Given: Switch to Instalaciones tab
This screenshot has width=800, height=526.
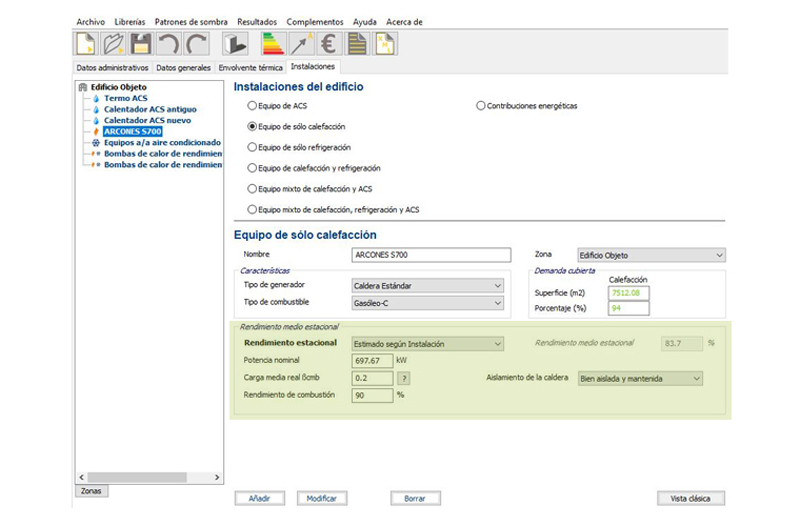Looking at the screenshot, I should tap(313, 67).
